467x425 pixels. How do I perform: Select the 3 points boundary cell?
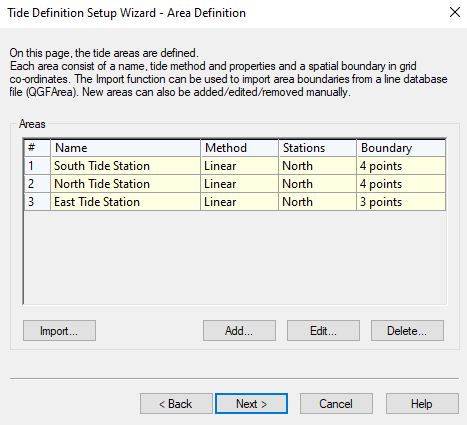point(401,202)
